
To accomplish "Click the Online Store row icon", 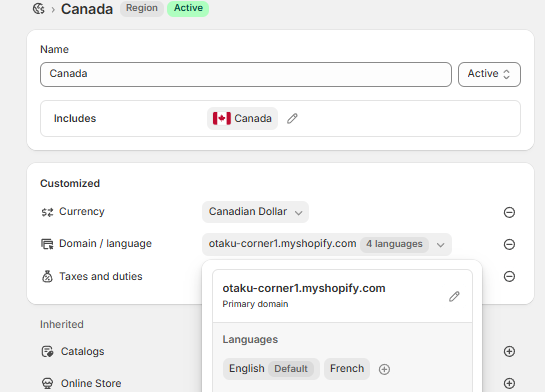I will point(47,383).
